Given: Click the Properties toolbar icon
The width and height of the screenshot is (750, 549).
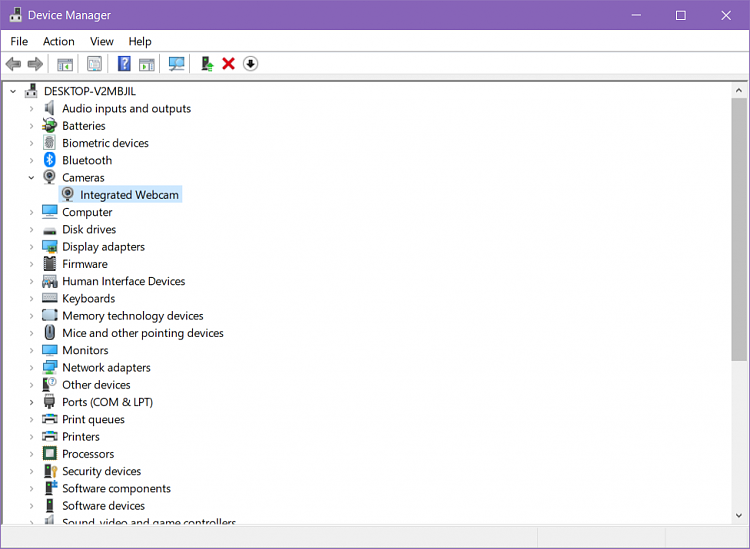Looking at the screenshot, I should pyautogui.click(x=93, y=64).
